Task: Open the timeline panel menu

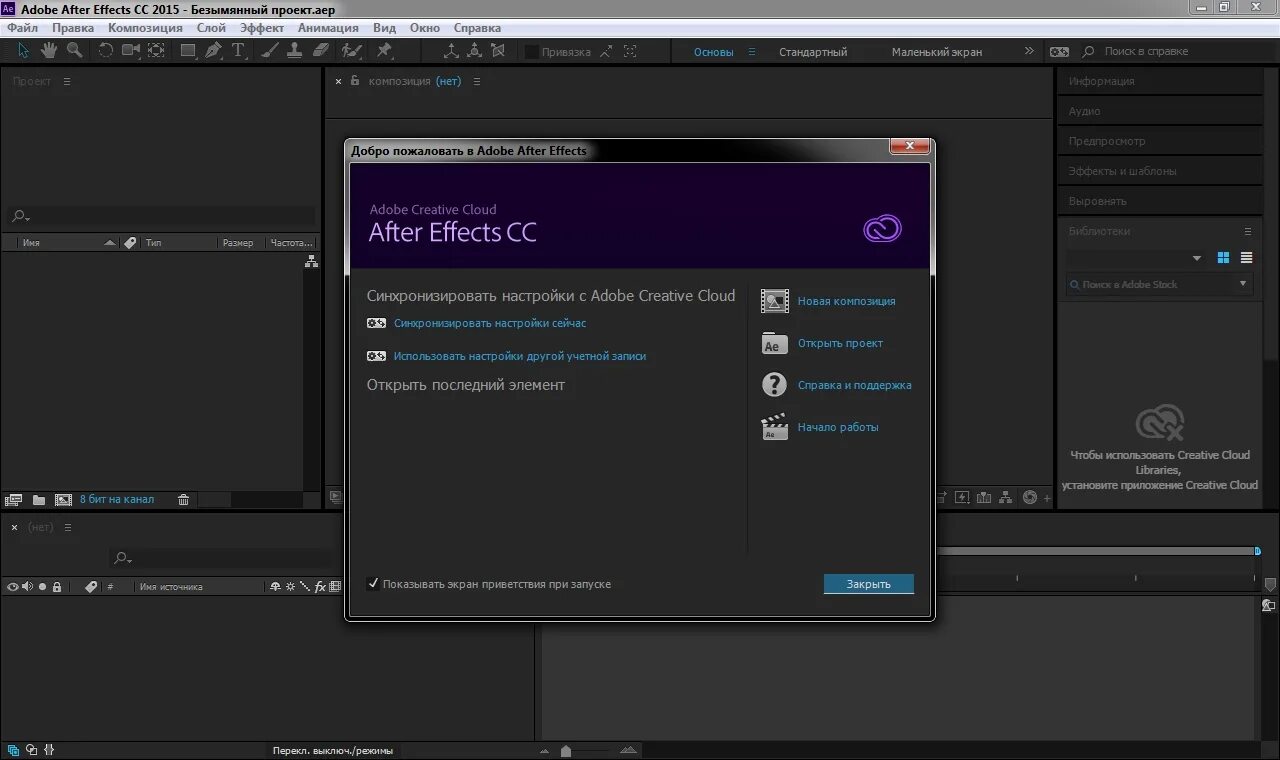Action: tap(69, 527)
